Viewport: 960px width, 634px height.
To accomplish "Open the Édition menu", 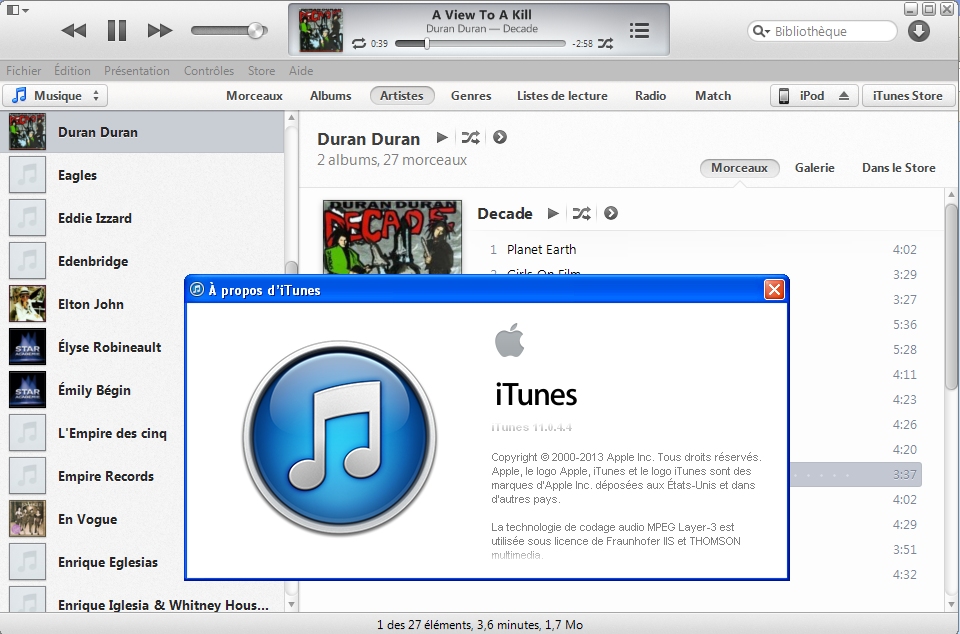I will point(72,70).
